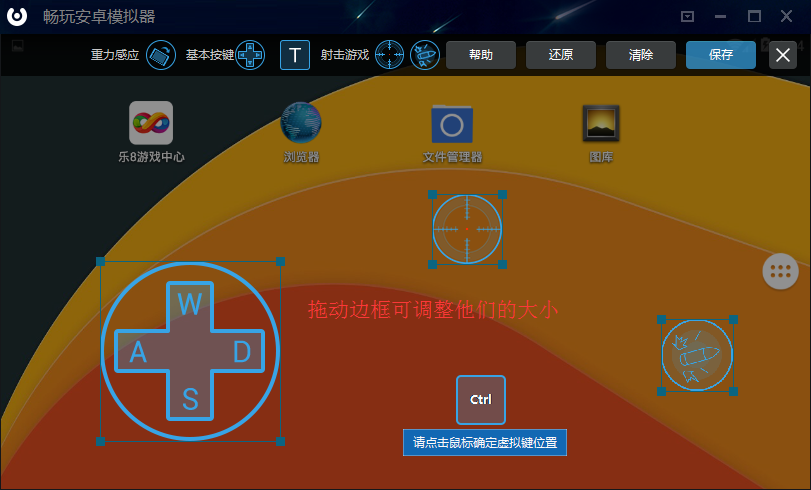Select the crosshair widget on canvas
This screenshot has width=811, height=490.
467,229
